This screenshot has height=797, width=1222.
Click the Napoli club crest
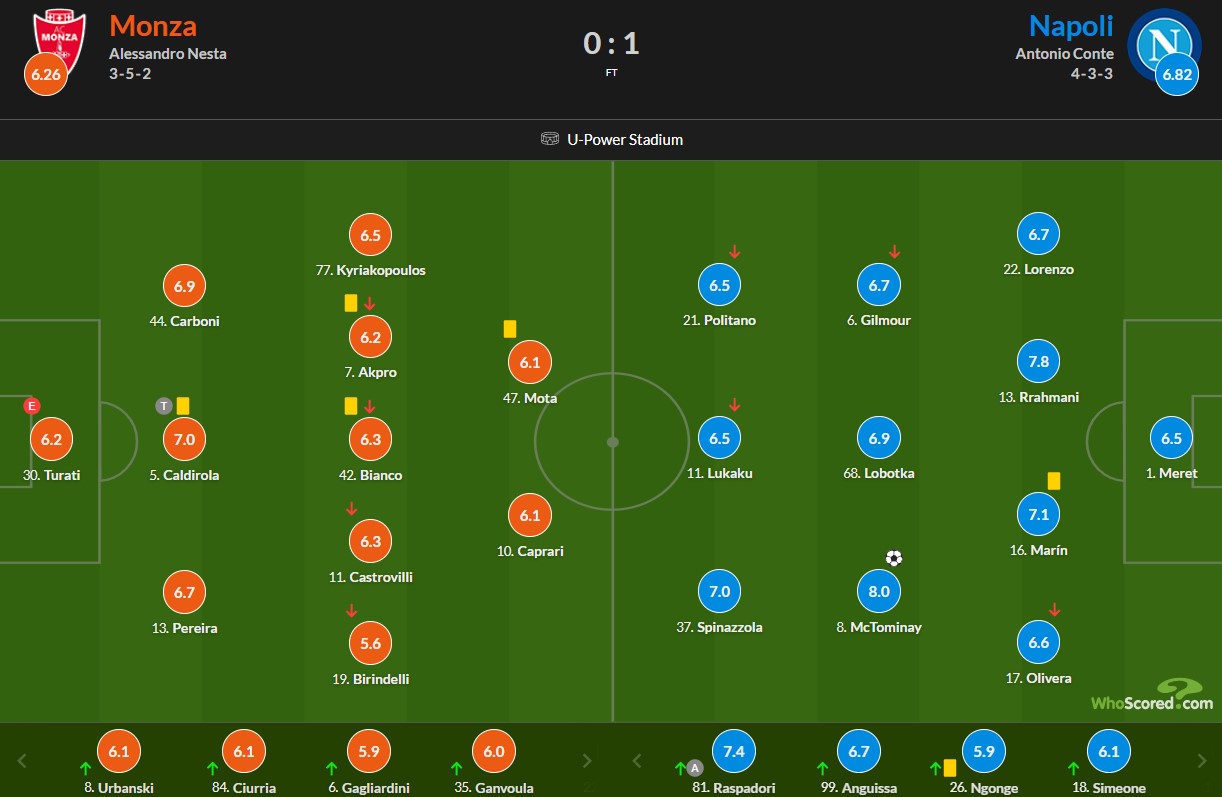[x=1163, y=44]
